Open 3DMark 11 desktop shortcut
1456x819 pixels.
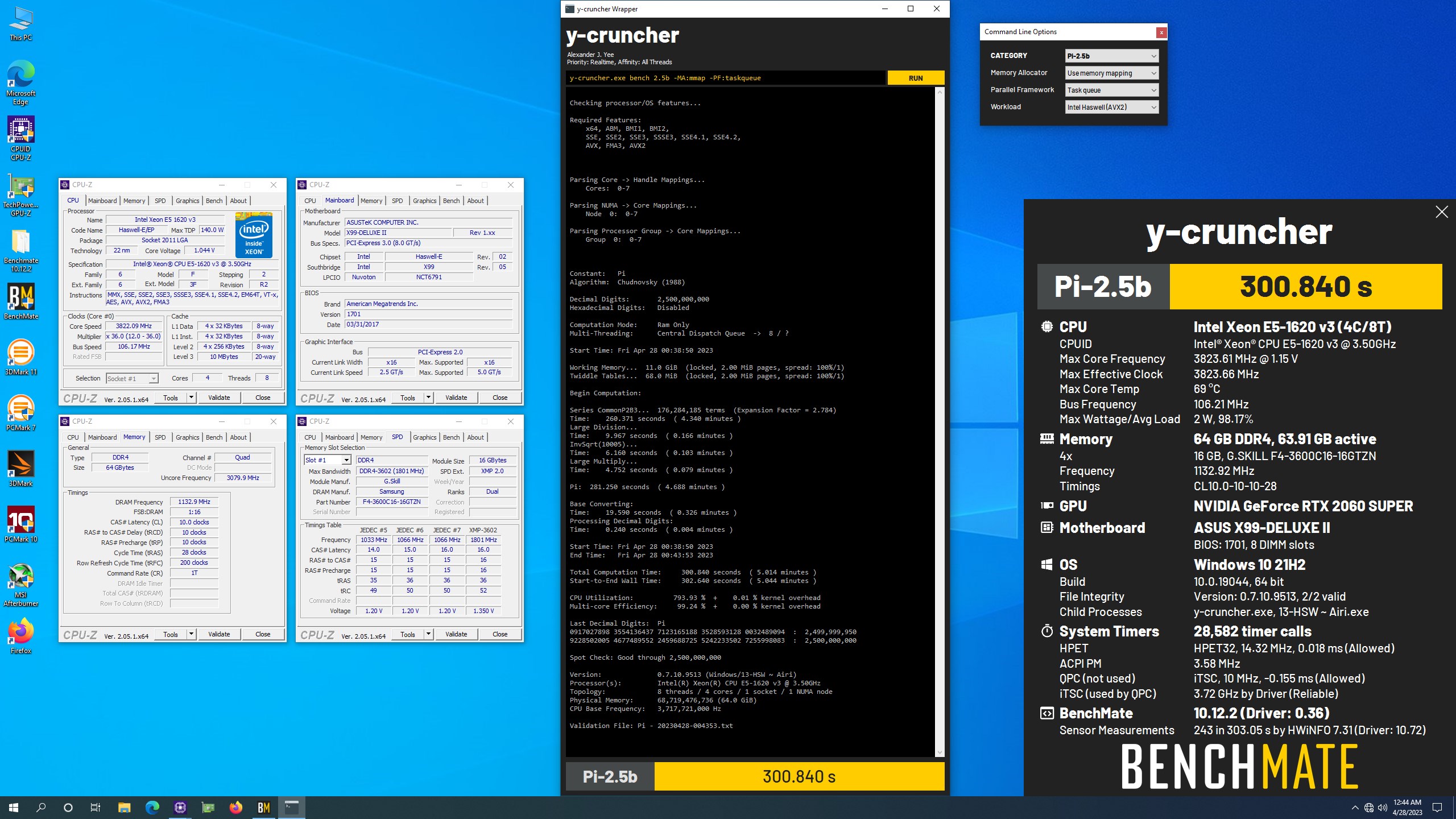pyautogui.click(x=21, y=357)
